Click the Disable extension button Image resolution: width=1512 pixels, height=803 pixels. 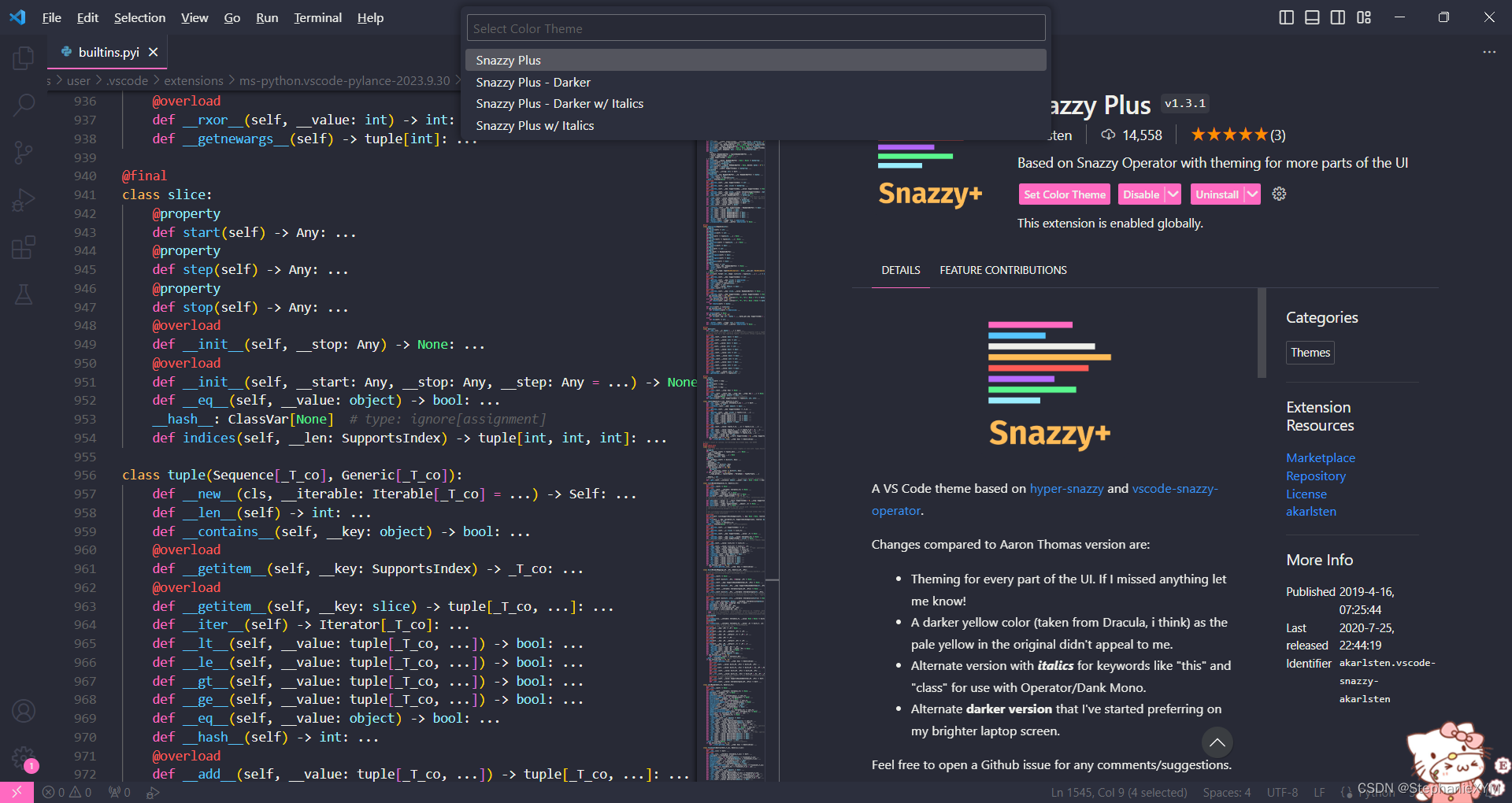click(x=1141, y=194)
